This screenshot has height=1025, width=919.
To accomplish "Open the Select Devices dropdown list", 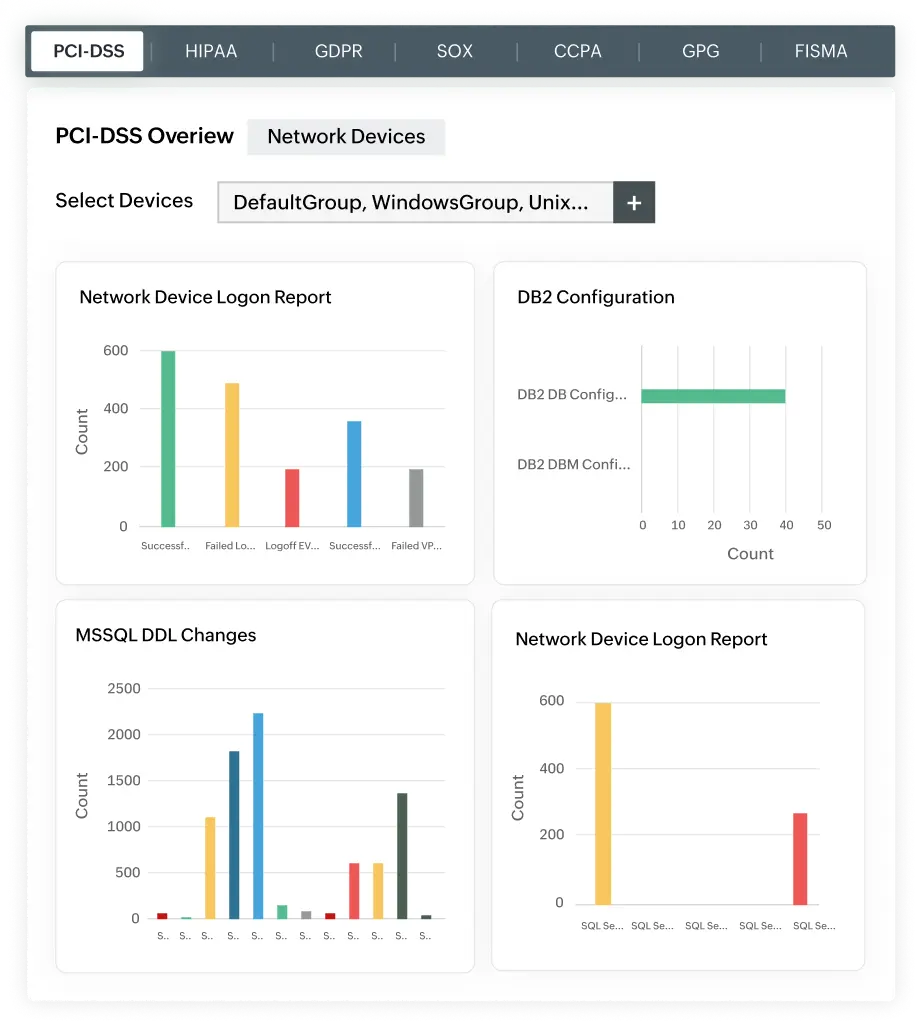I will coord(417,202).
